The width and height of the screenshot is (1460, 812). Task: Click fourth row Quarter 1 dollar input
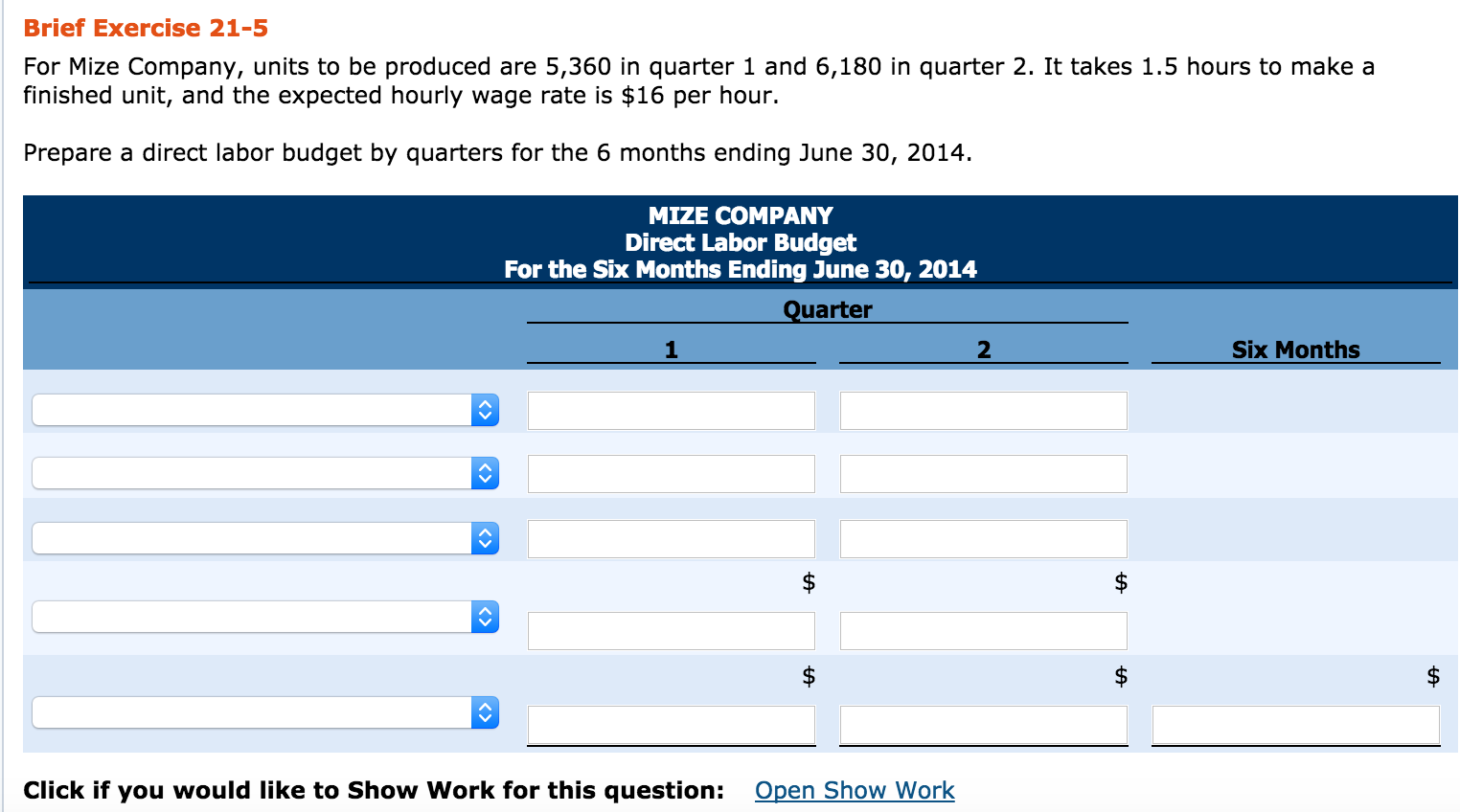pyautogui.click(x=672, y=631)
